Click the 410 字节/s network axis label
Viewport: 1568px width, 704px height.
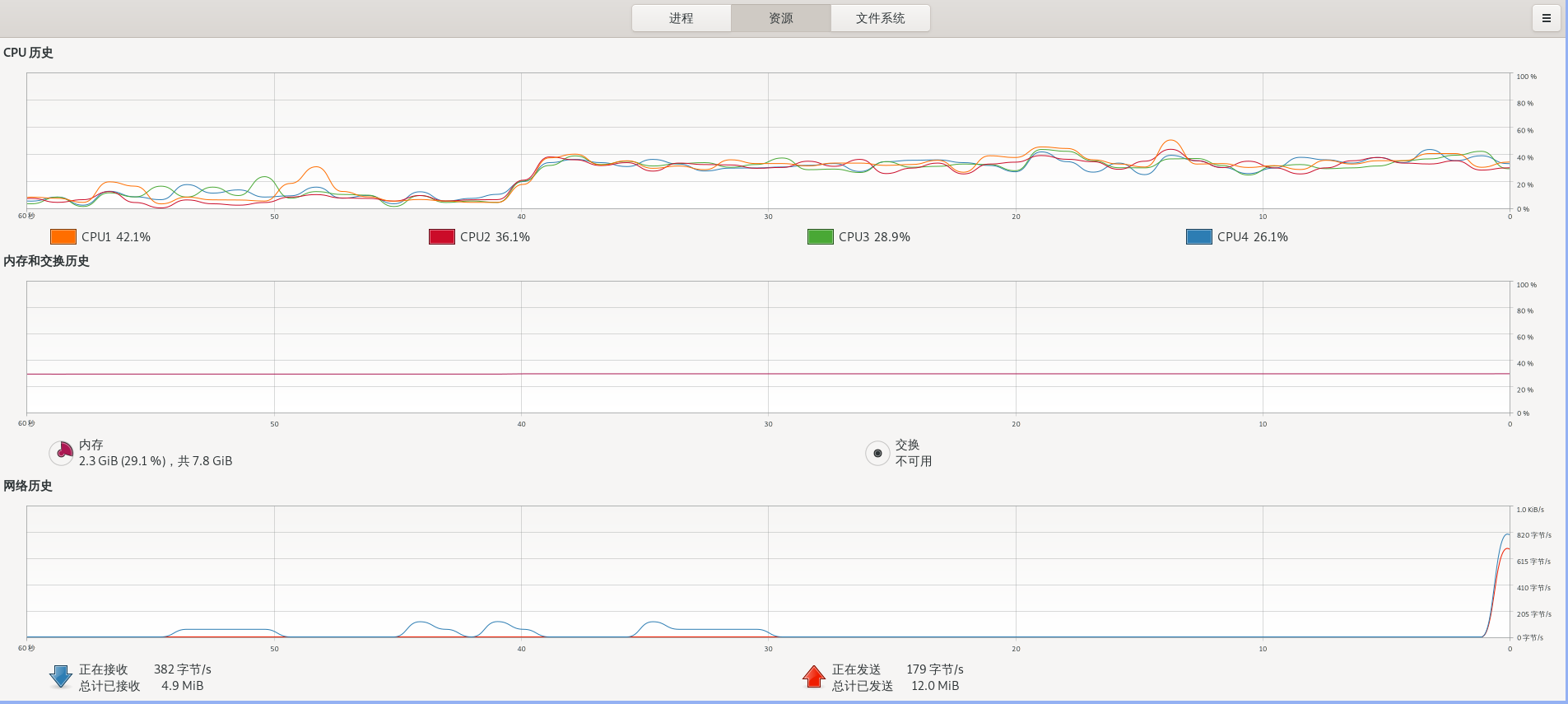pos(1534,588)
